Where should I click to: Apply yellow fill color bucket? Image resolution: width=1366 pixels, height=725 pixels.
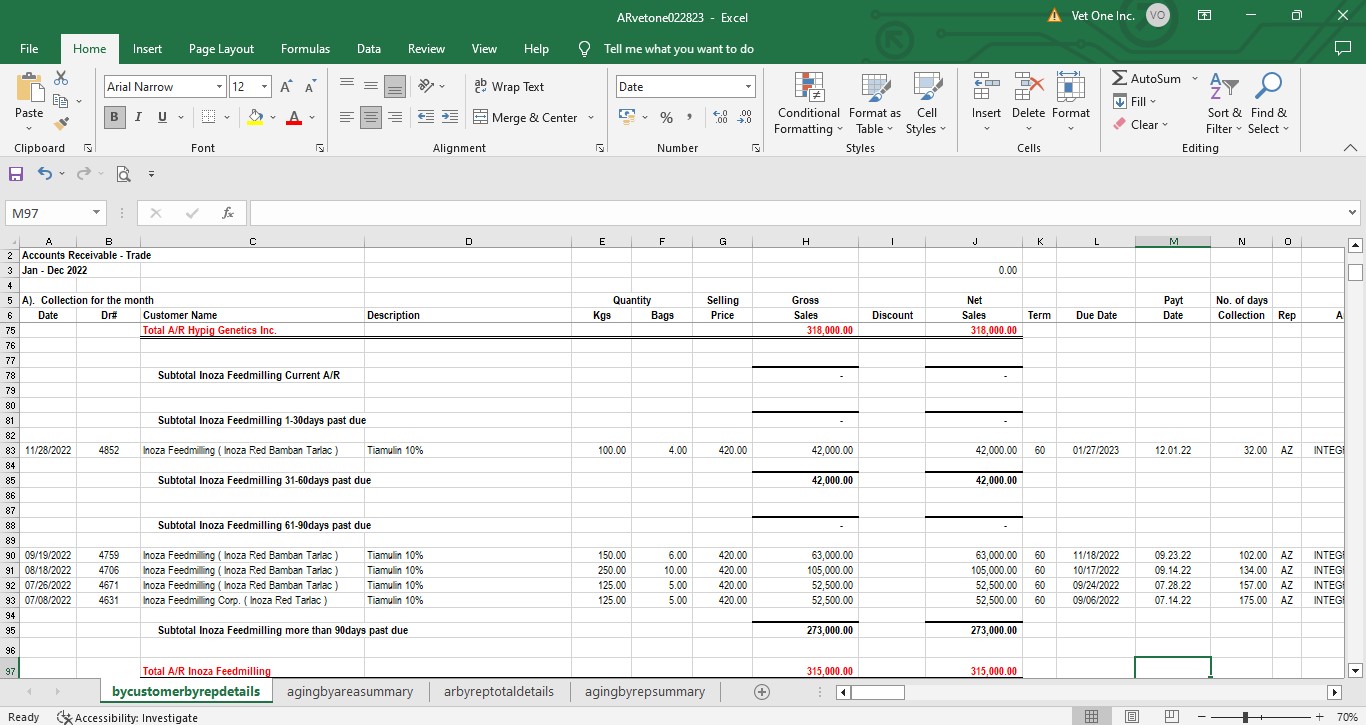point(255,117)
